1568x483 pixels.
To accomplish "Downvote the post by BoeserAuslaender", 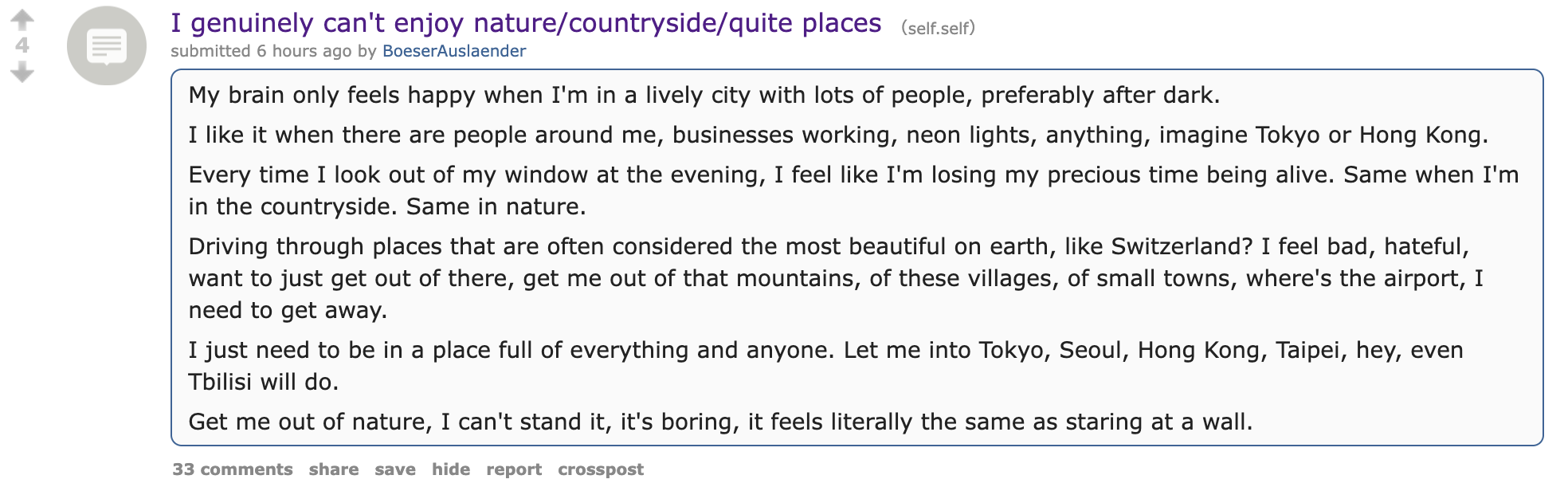I will (x=22, y=73).
